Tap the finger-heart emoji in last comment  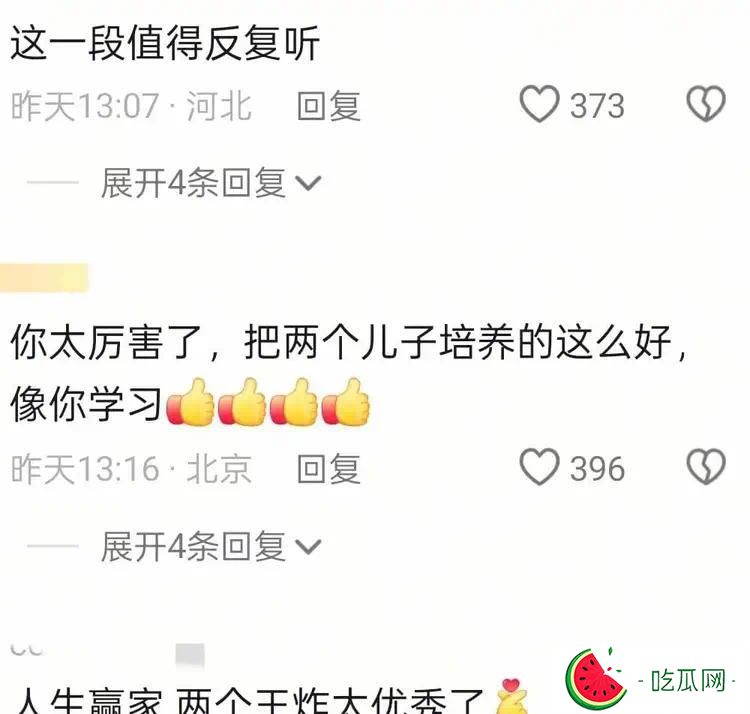tap(511, 696)
